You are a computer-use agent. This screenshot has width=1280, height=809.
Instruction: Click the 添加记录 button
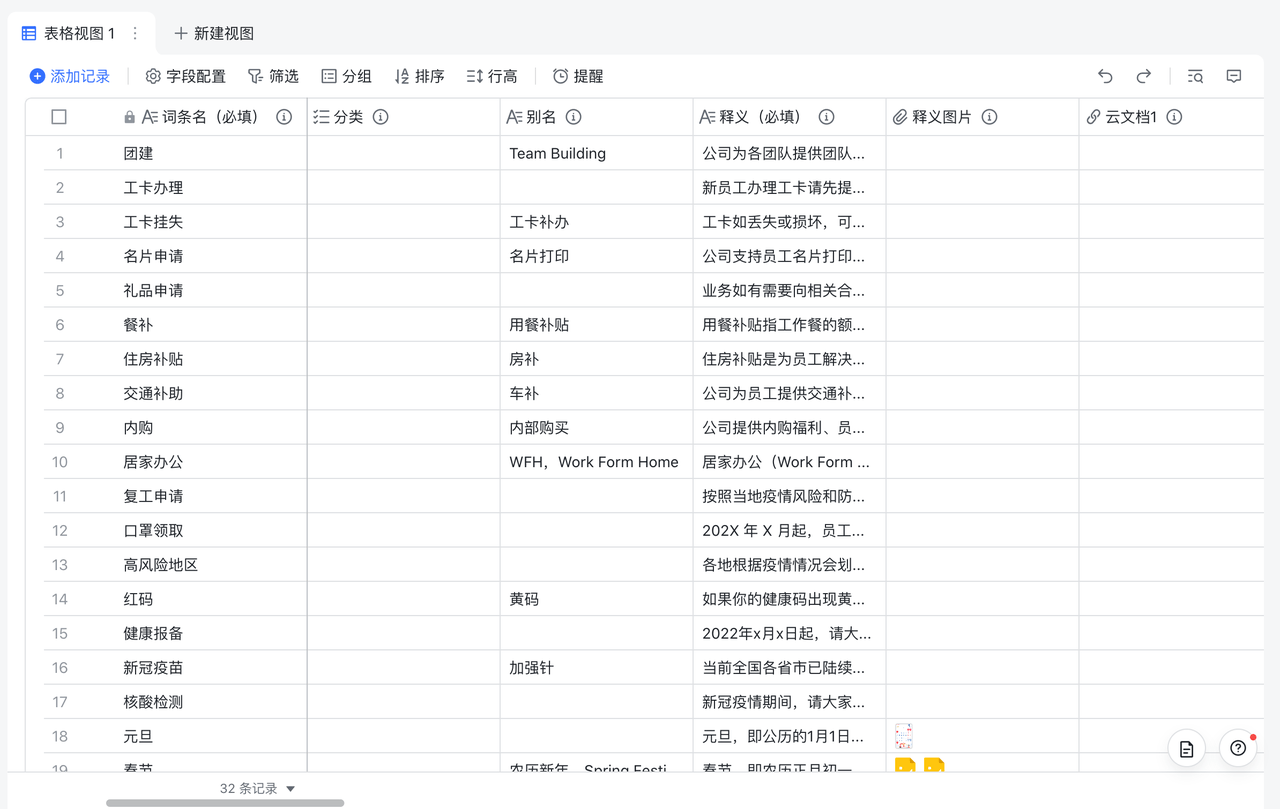(70, 76)
